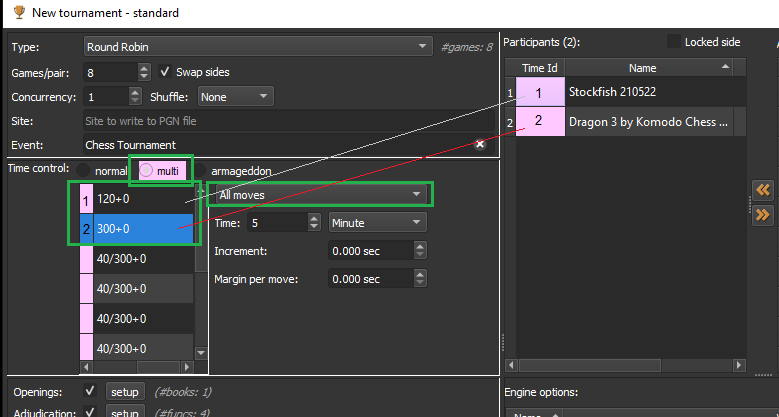Select Dragon 3 by Komodo Chess participant

pos(649,122)
